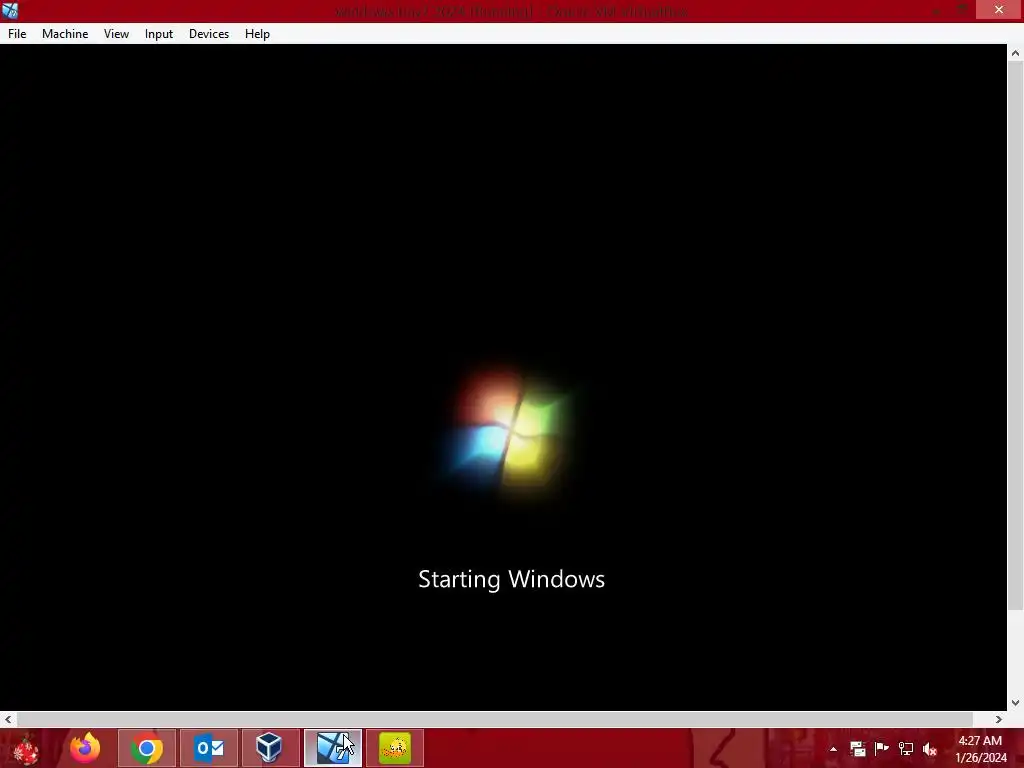Click the Starting Windows text in VM

(x=511, y=579)
